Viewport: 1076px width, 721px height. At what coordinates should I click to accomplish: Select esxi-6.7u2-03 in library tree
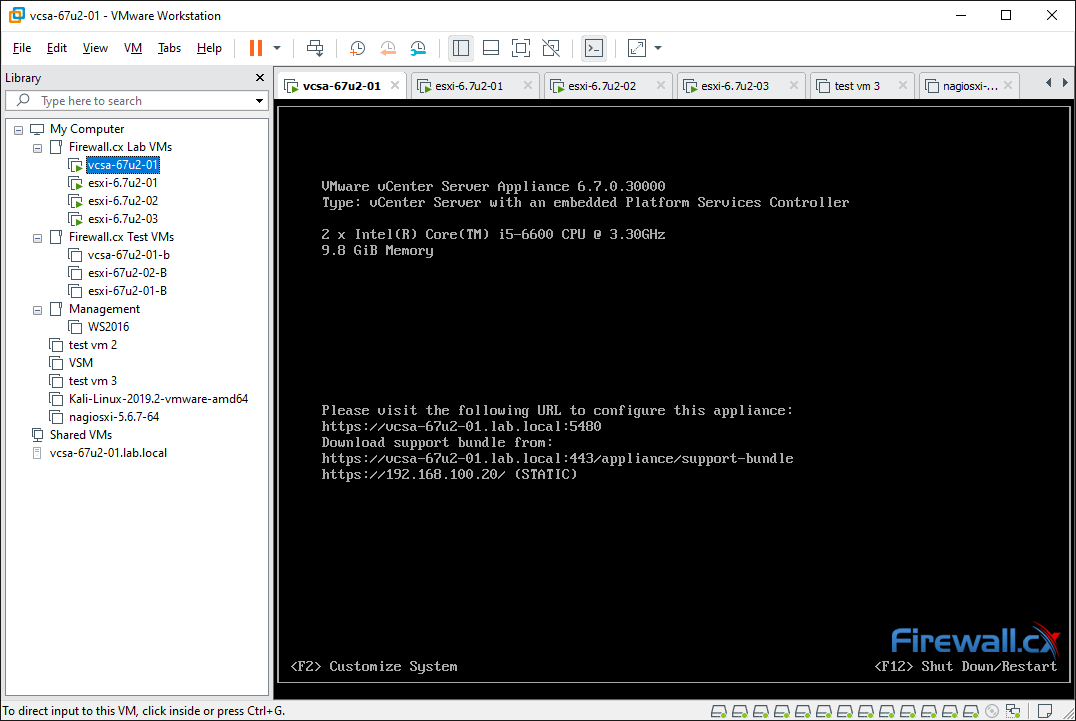123,219
